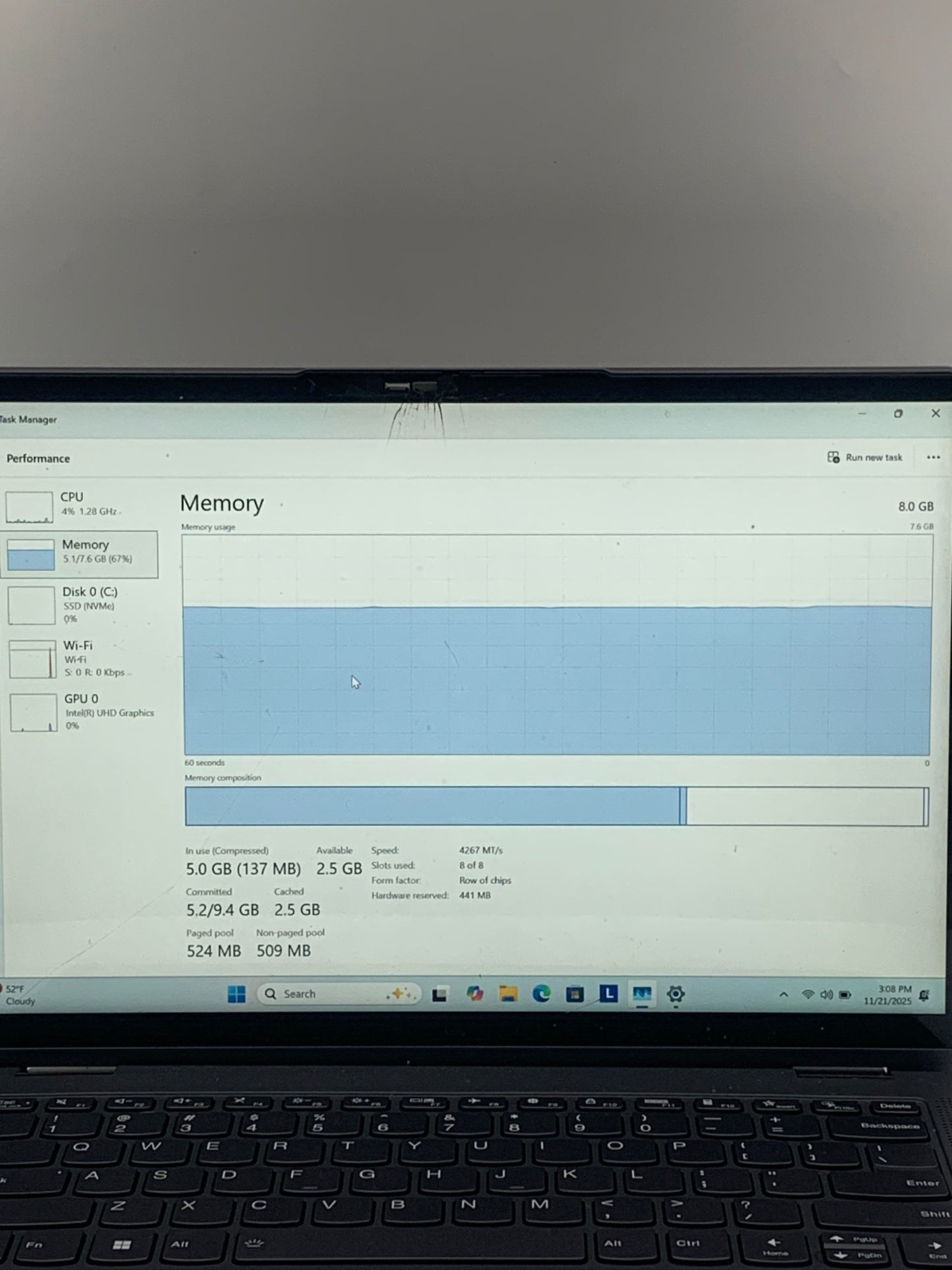Image resolution: width=952 pixels, height=1270 pixels.
Task: Click the Committed 5.2/9.4 GB value
Action: coord(223,910)
